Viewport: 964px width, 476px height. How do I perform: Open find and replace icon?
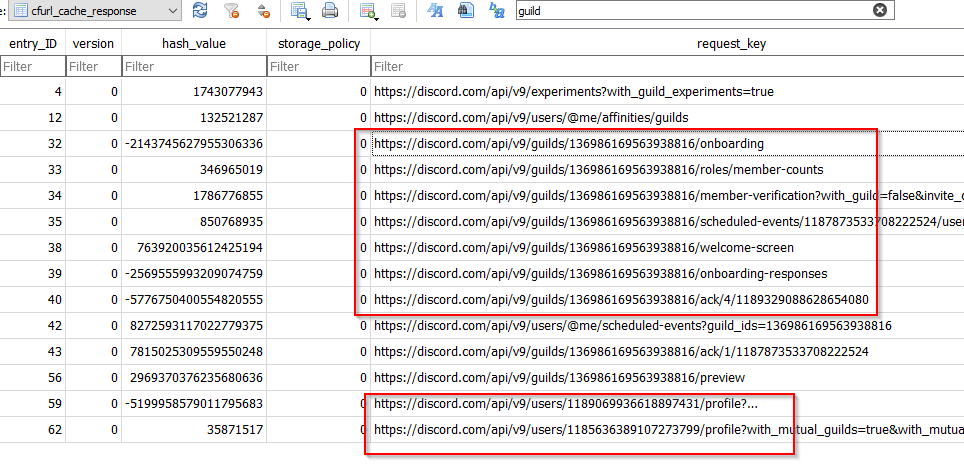point(497,10)
